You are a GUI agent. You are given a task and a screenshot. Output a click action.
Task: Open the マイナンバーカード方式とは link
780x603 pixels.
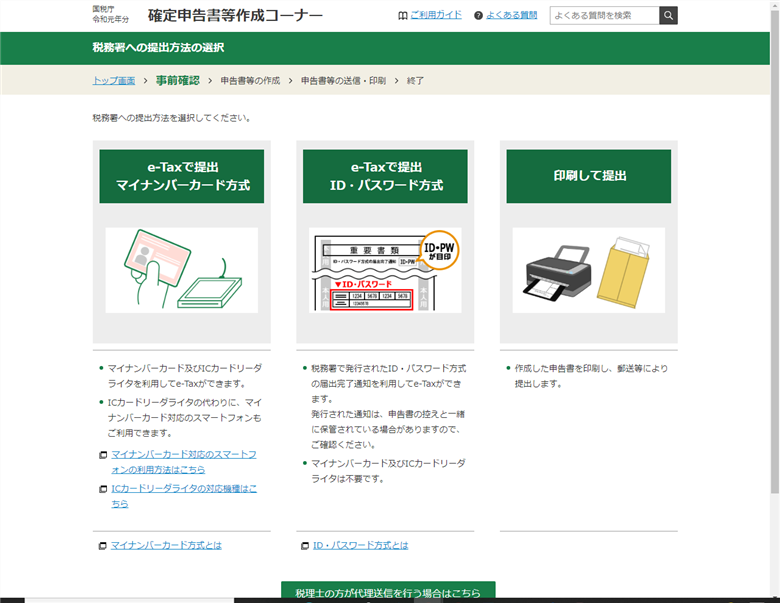166,546
